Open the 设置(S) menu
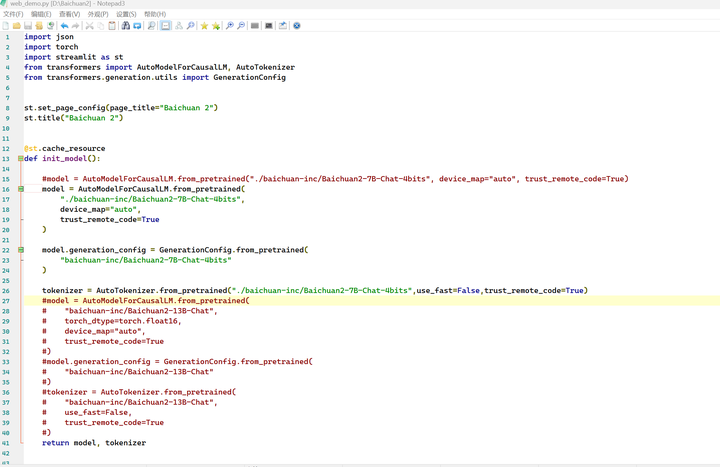The image size is (720, 467). 126,14
